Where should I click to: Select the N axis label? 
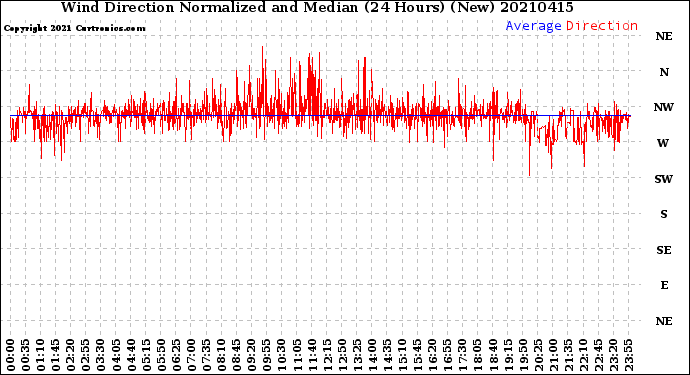point(664,72)
